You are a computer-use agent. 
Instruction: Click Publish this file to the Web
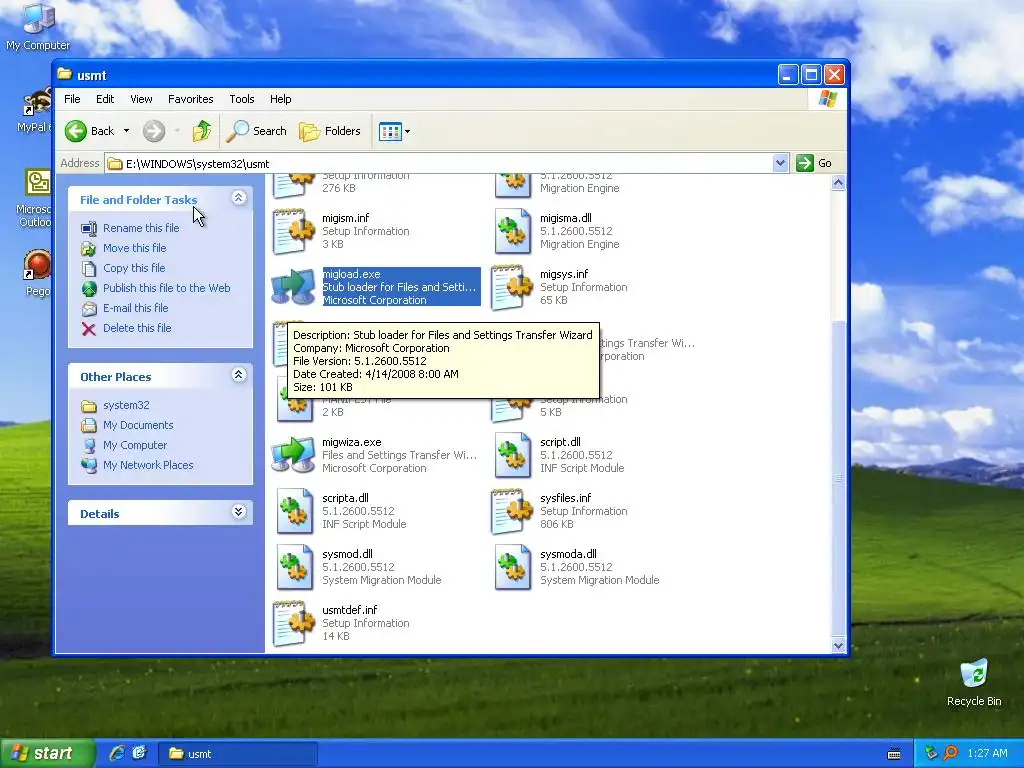click(167, 288)
